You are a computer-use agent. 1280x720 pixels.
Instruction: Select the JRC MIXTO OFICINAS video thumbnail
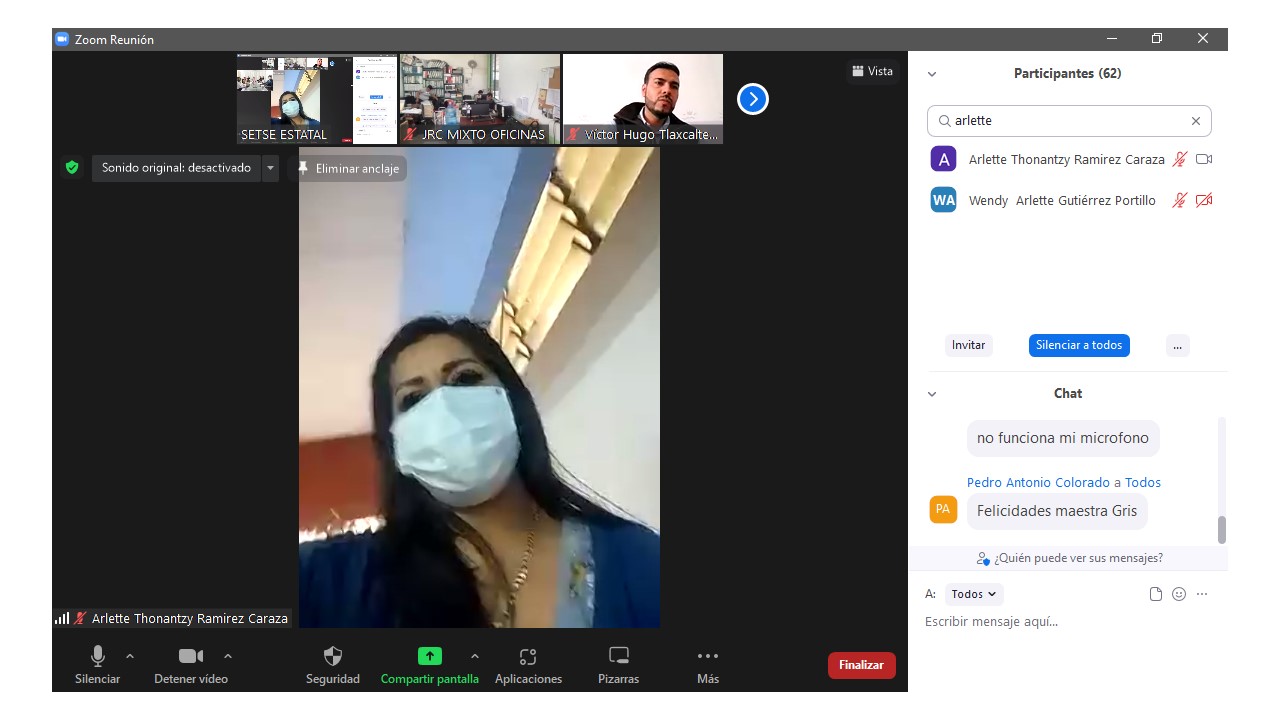point(480,99)
